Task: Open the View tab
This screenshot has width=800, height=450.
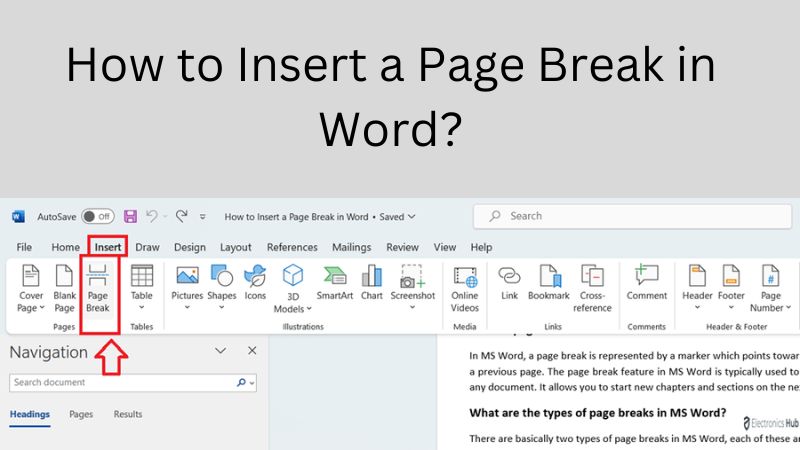Action: [x=444, y=247]
